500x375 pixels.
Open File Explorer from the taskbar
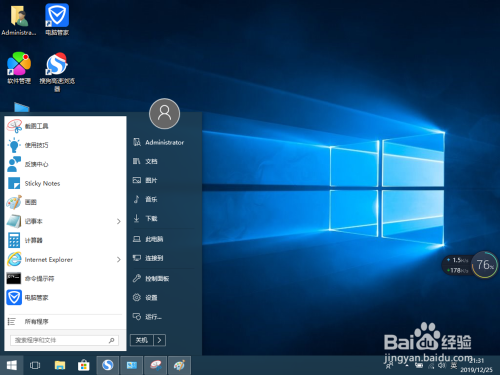[60, 365]
